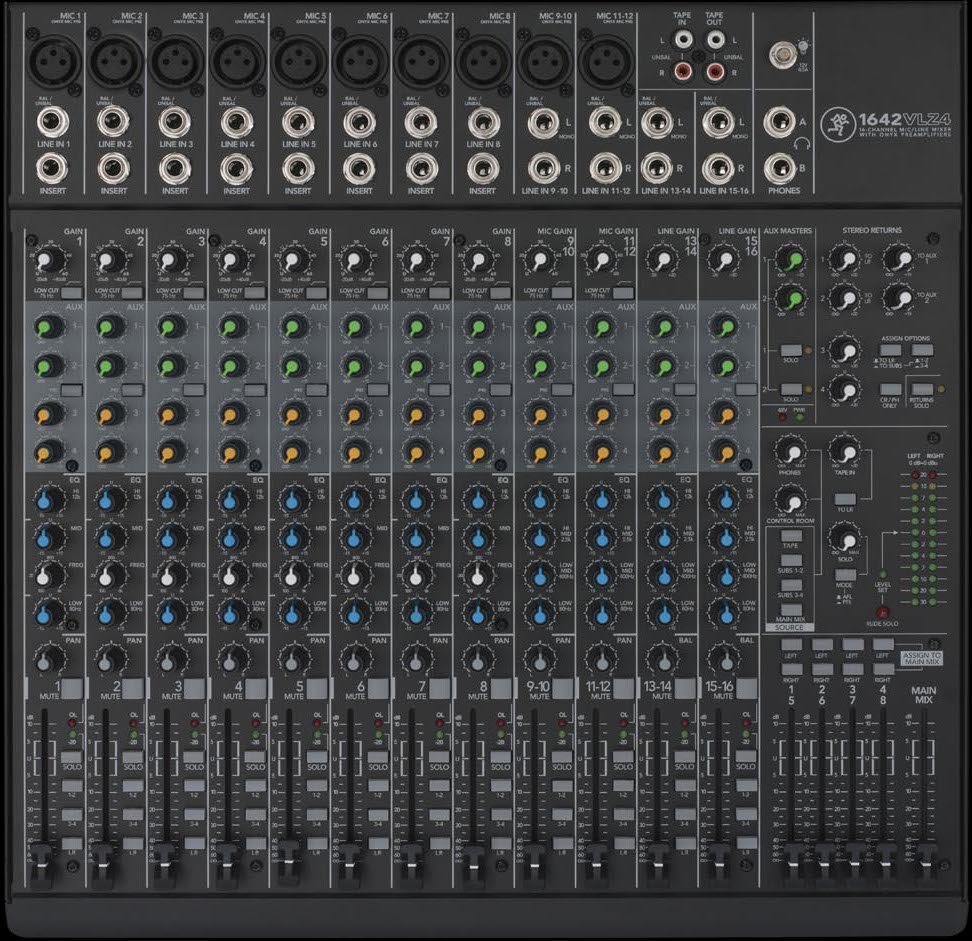Click the Level Set green LED
This screenshot has width=972, height=941.
(883, 574)
